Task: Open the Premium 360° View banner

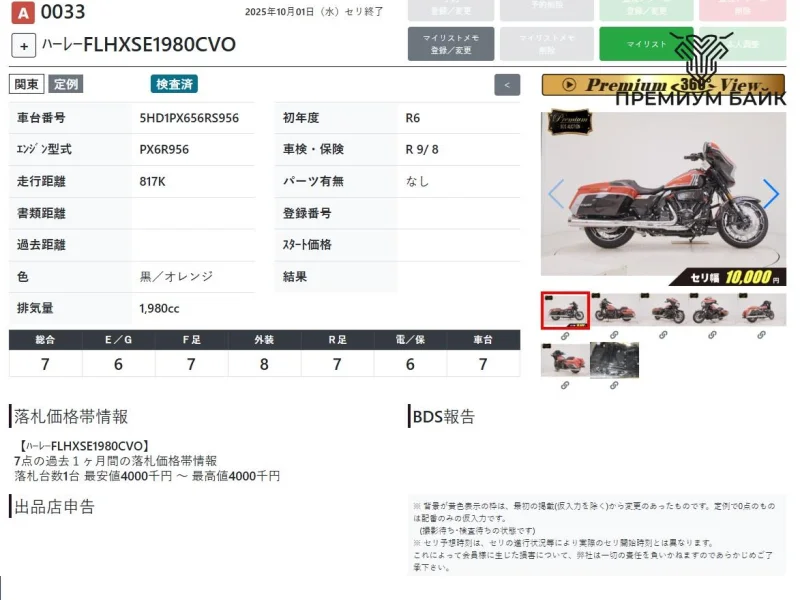Action: tap(663, 85)
